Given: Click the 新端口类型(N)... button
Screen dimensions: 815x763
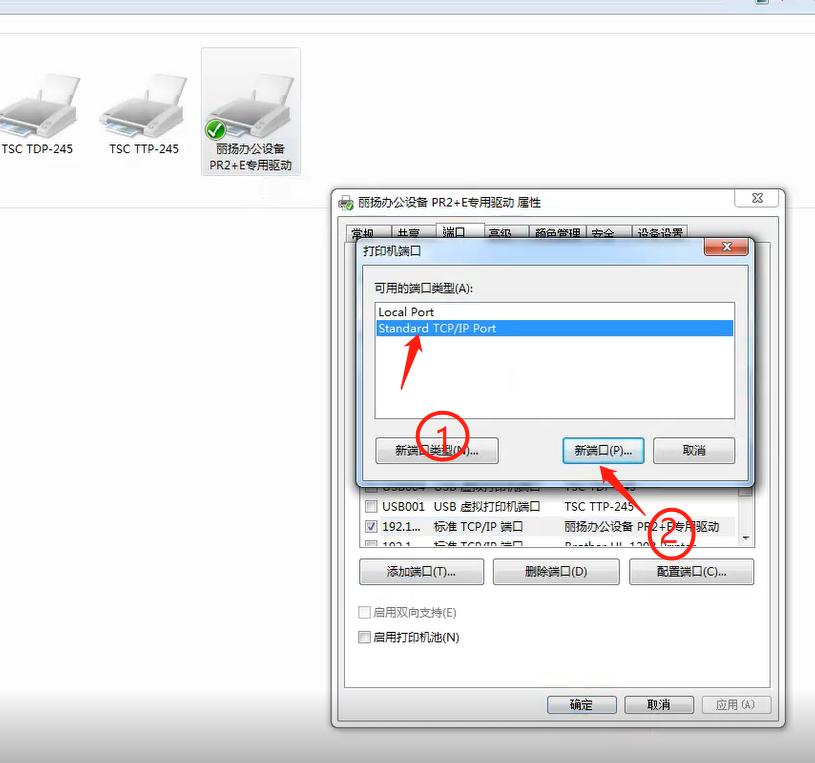Looking at the screenshot, I should click(x=437, y=451).
